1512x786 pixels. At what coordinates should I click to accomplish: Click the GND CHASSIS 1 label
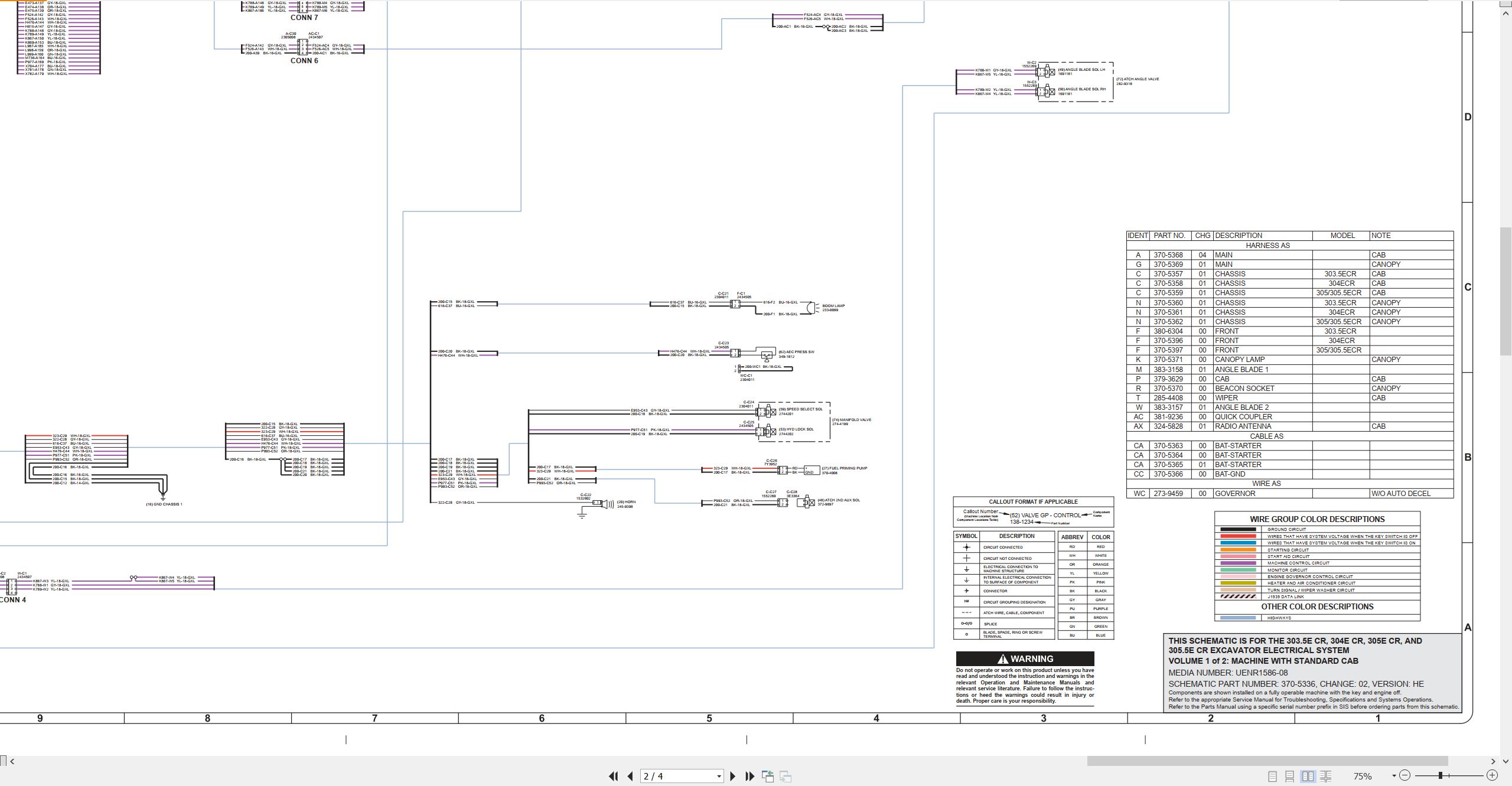click(x=164, y=504)
